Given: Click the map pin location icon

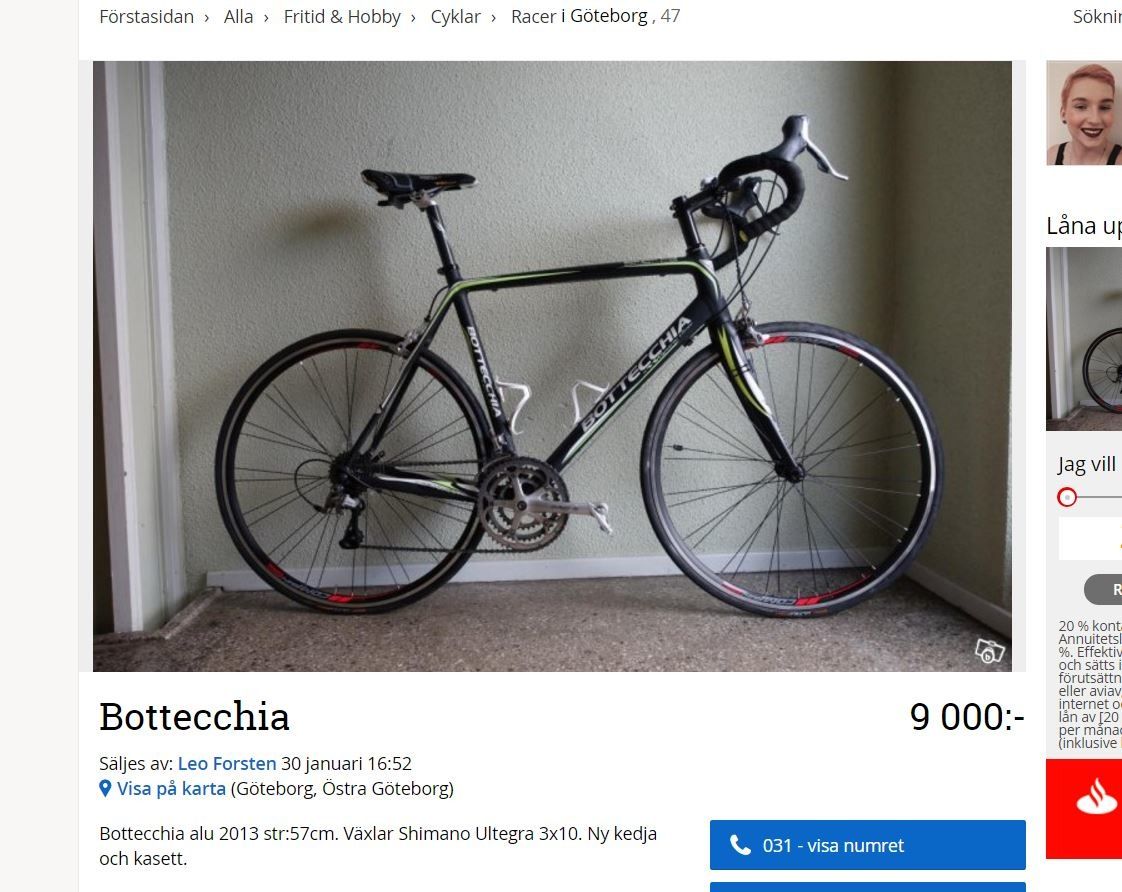Looking at the screenshot, I should (105, 788).
